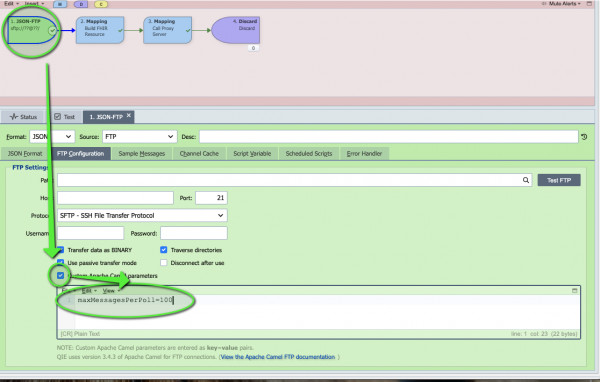600x382 pixels.
Task: Click the Test FTP button
Action: (559, 180)
